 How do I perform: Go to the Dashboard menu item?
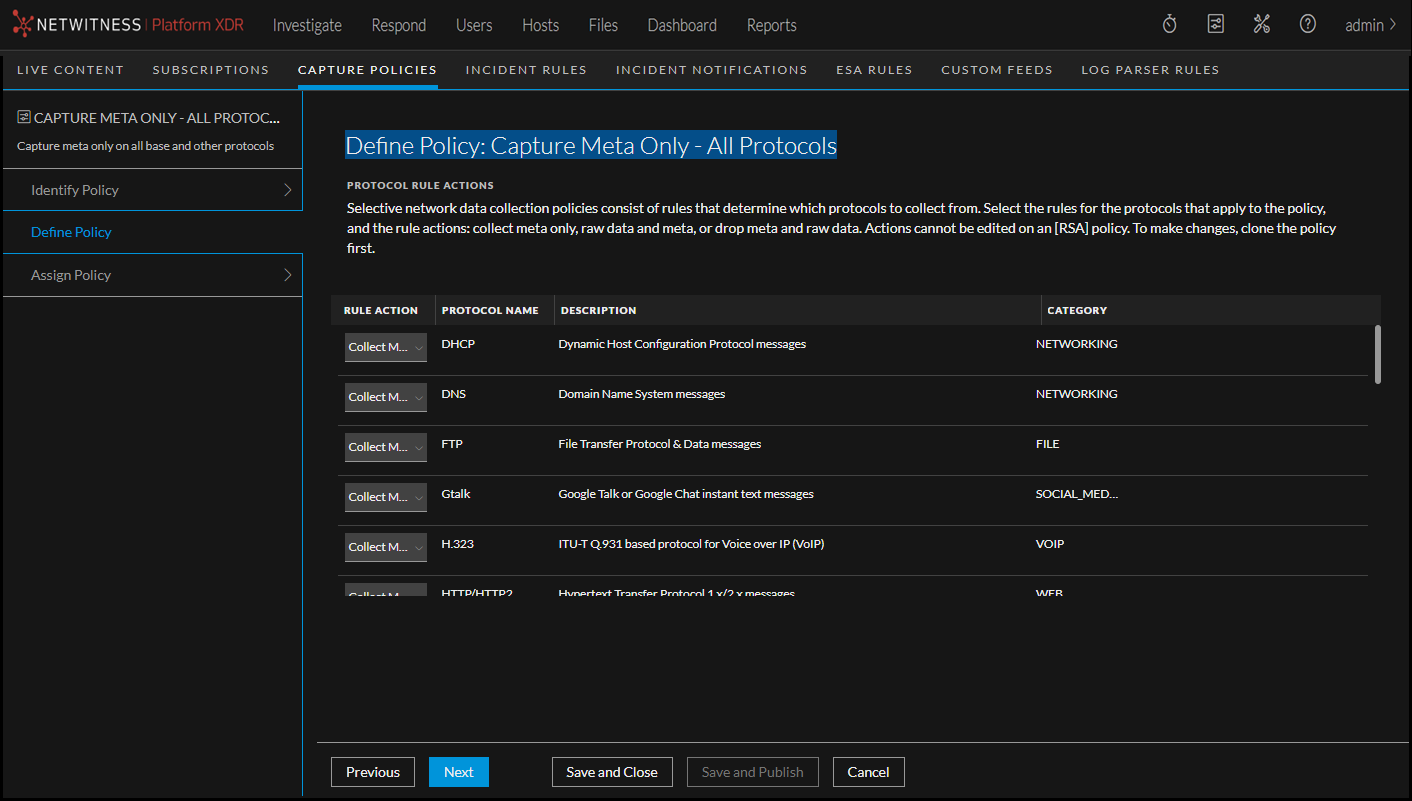click(681, 24)
